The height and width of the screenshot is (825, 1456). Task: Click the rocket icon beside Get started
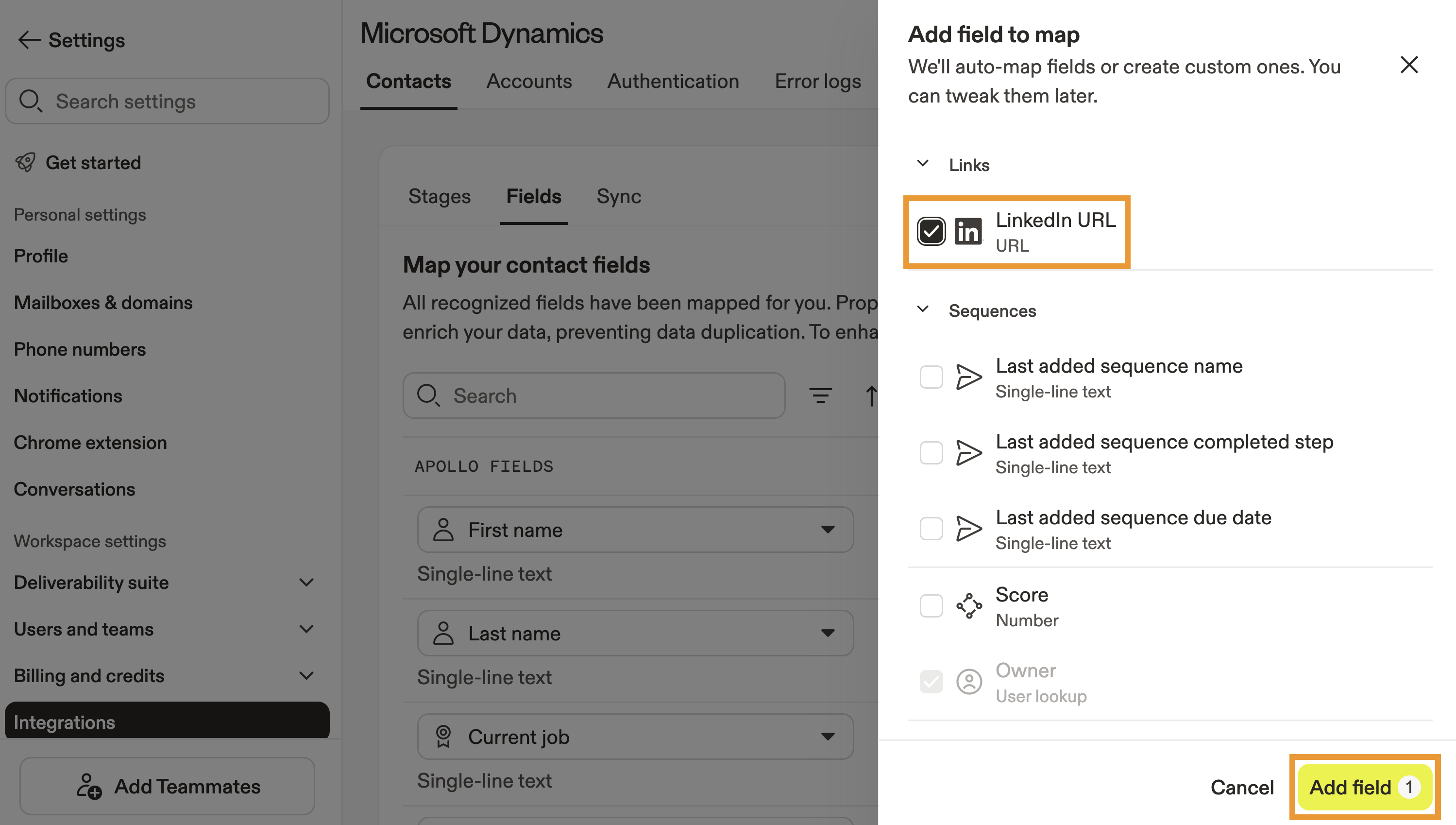coord(25,162)
